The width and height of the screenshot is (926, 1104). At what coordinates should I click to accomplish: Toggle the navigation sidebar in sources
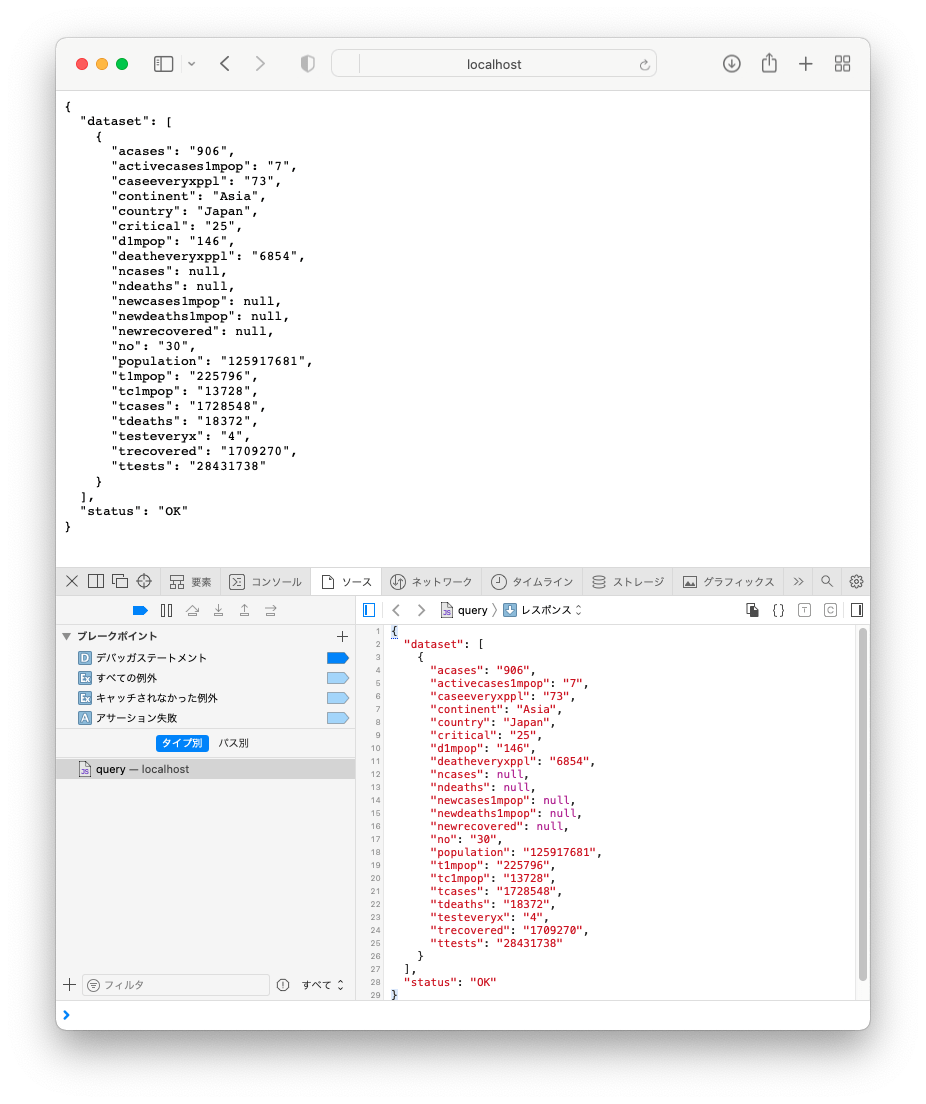coord(369,610)
